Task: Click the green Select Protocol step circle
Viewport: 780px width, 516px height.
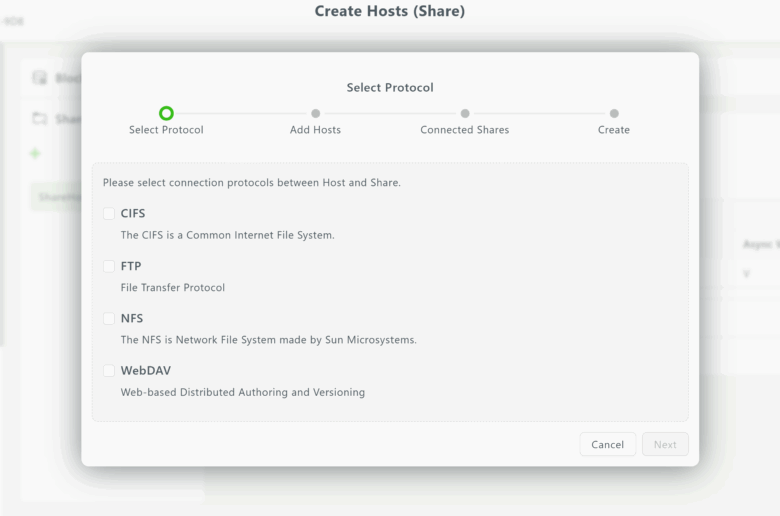Action: click(166, 113)
